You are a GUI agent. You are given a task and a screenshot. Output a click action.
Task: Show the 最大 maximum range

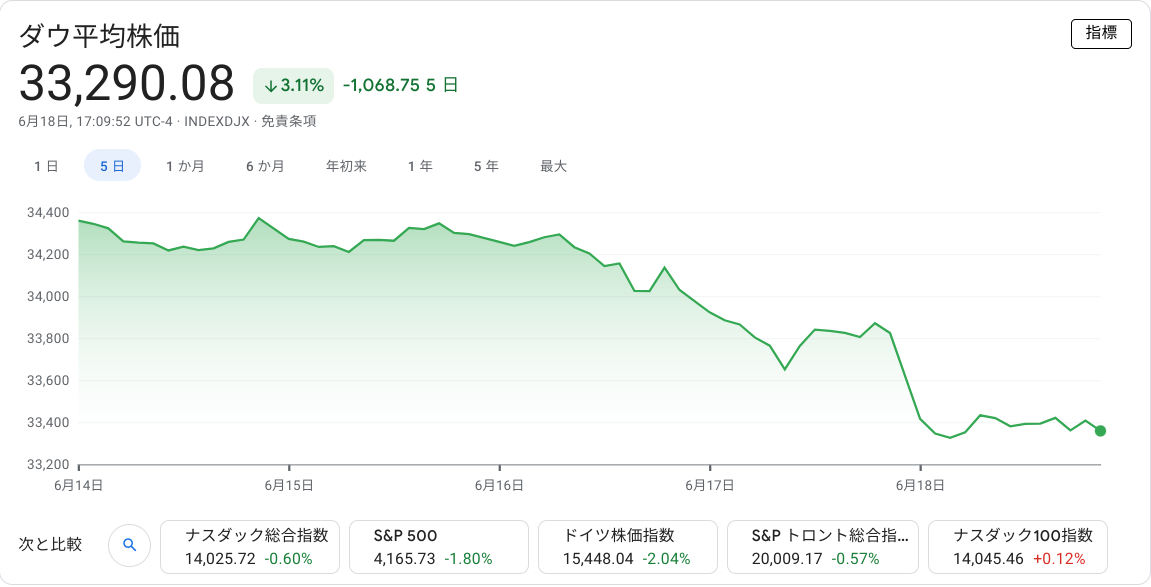click(x=553, y=167)
